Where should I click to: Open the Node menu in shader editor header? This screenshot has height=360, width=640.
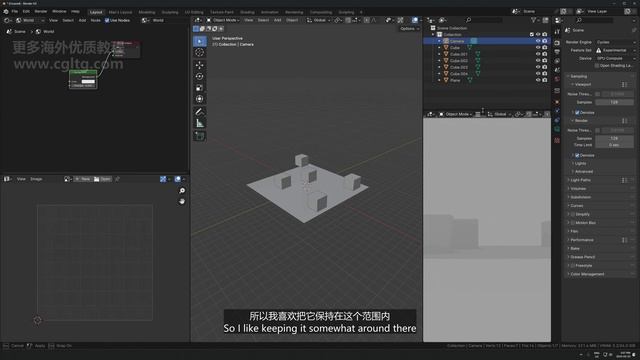(96, 20)
